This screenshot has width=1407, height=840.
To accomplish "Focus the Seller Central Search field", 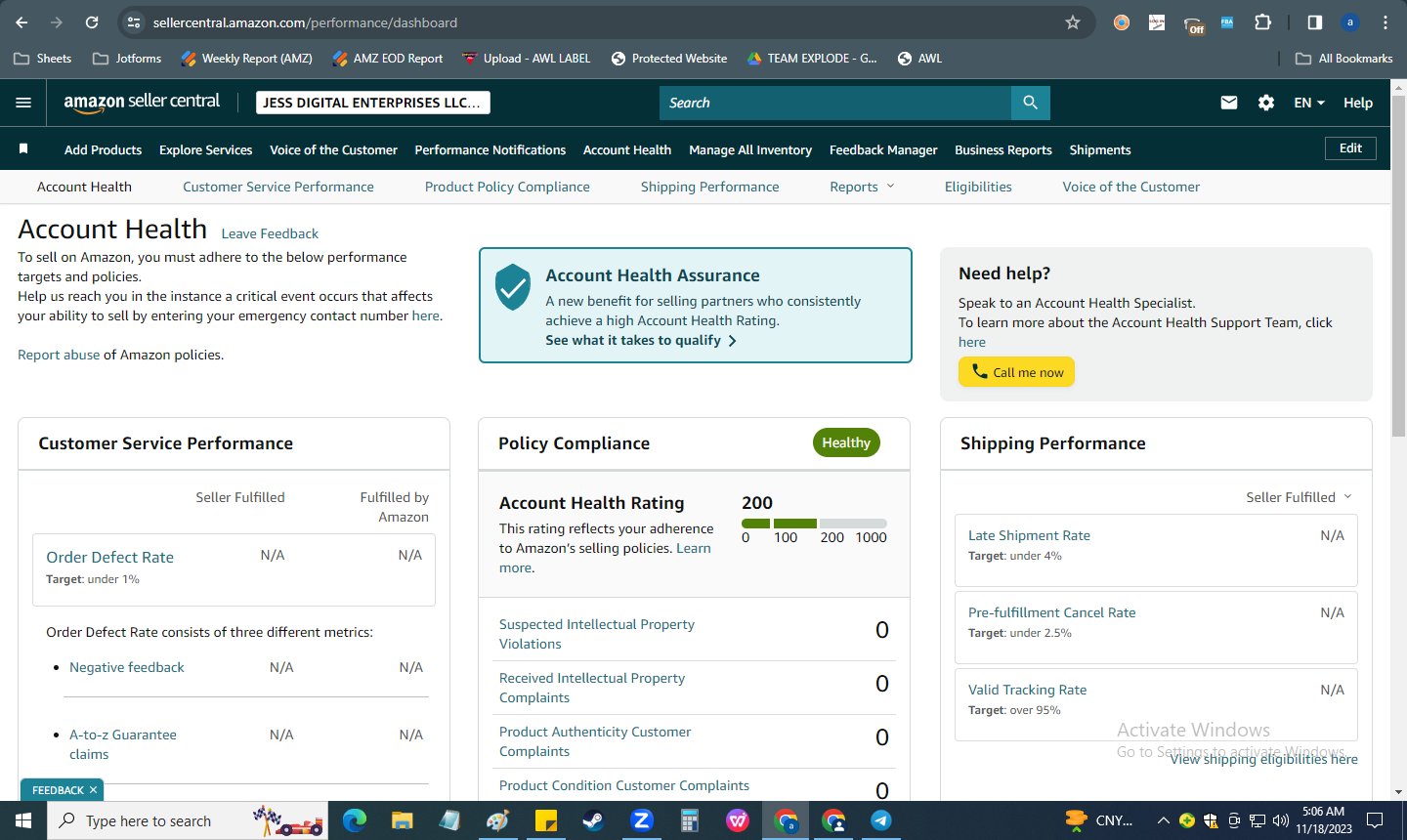I will click(x=835, y=103).
